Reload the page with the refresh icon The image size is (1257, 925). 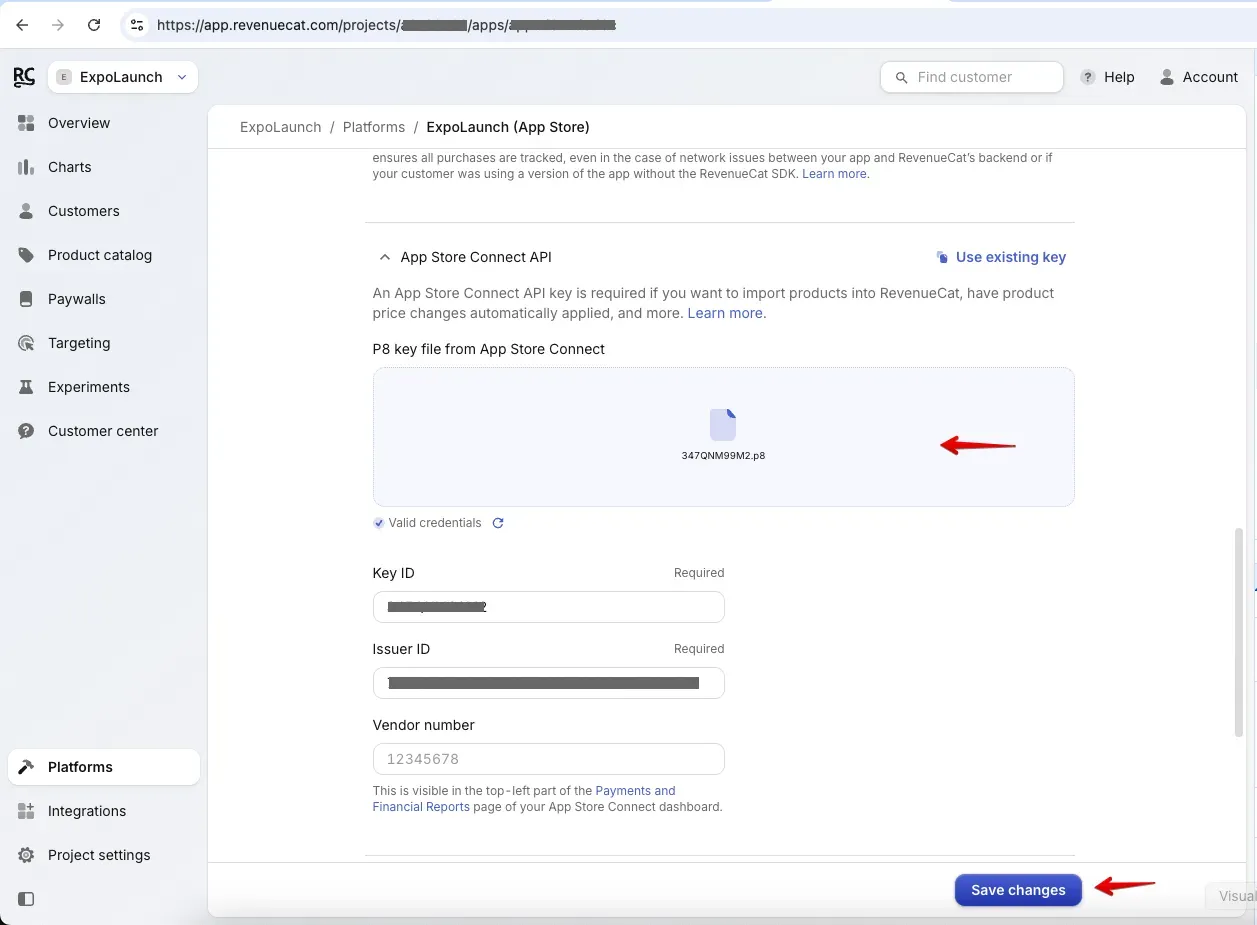click(x=94, y=25)
